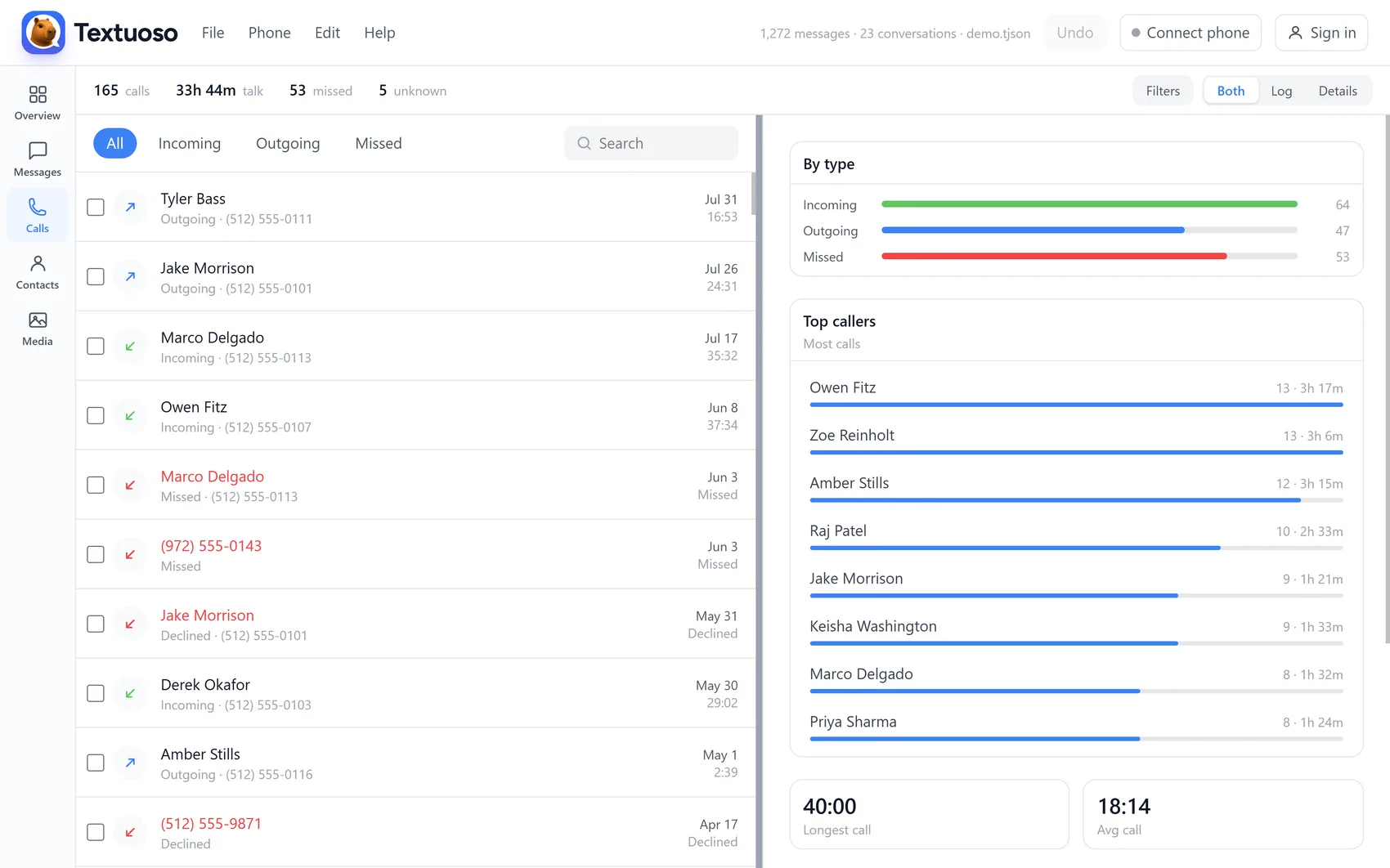Screen dimensions: 1390x868
Task: Switch to the Missed calls filter
Action: [379, 144]
